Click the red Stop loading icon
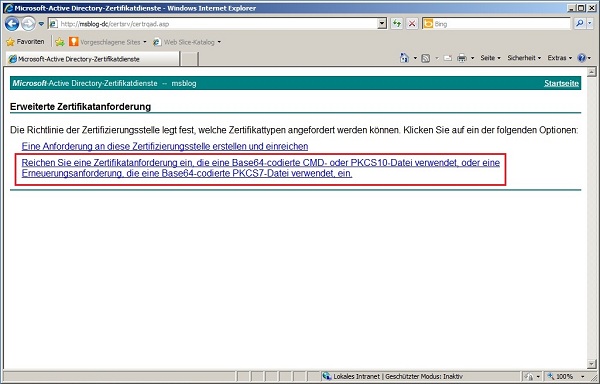Image resolution: width=600 pixels, height=384 pixels. 412,24
